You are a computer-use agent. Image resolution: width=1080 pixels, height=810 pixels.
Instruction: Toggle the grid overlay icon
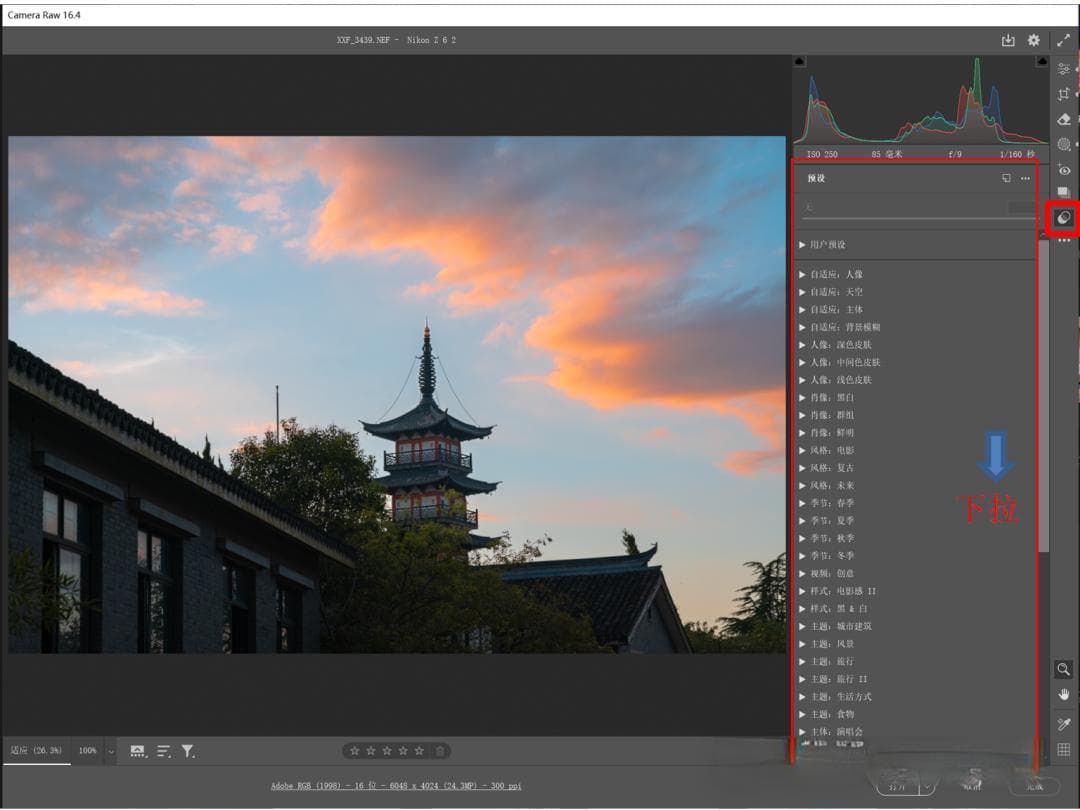tap(1063, 749)
